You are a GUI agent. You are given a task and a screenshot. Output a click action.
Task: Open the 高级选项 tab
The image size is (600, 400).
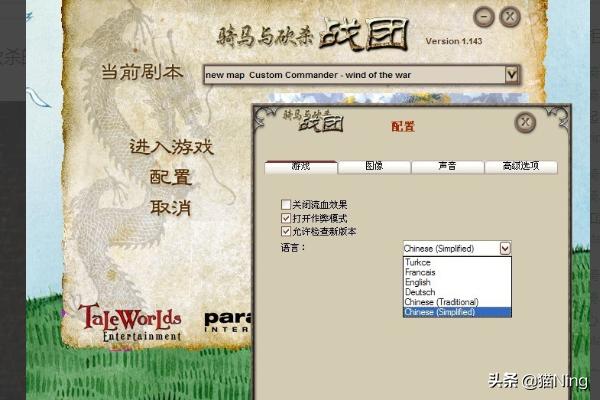click(521, 166)
